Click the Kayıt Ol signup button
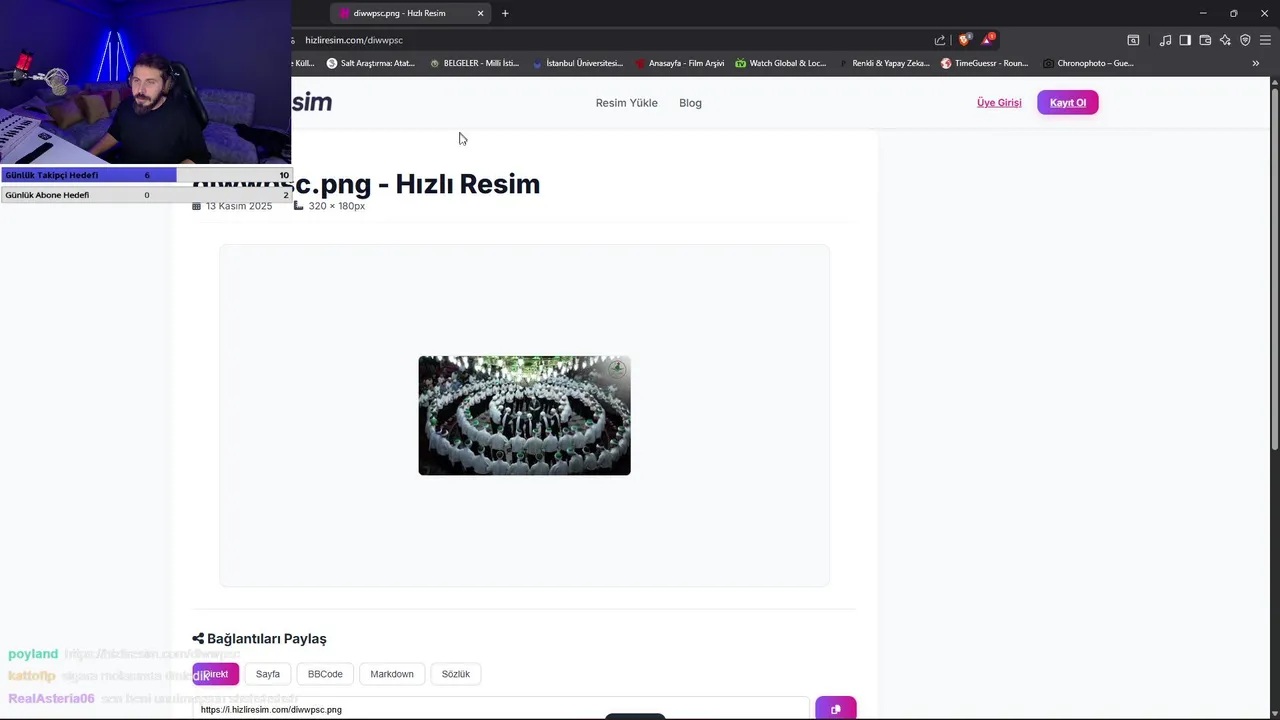 (1068, 102)
